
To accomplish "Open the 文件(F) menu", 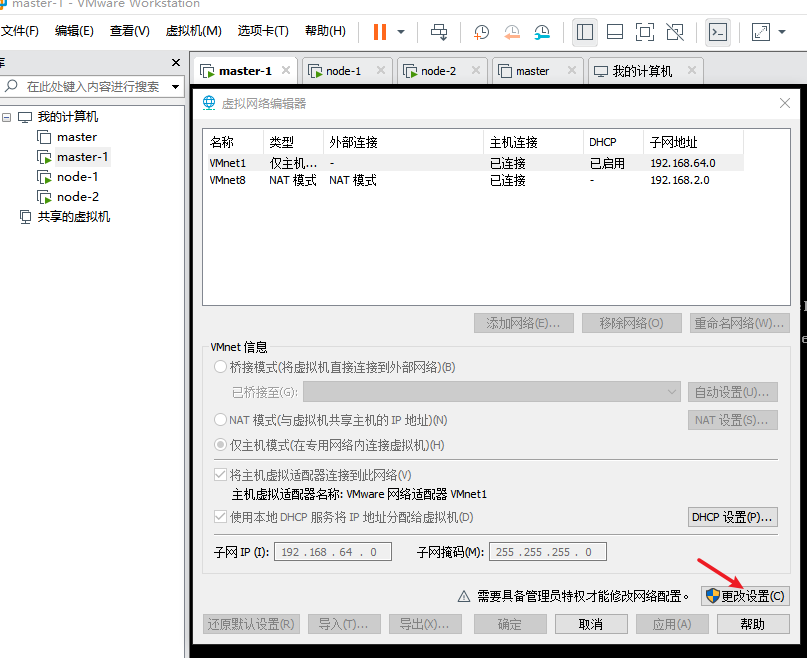I will click(x=20, y=31).
